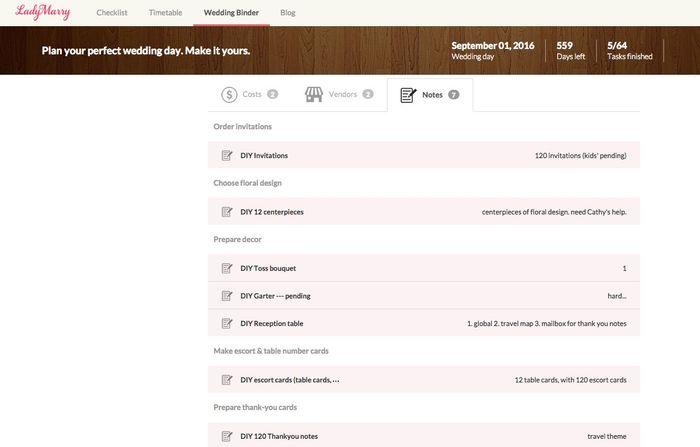700x447 pixels.
Task: Click the Vendors storefront icon
Action: tap(314, 95)
